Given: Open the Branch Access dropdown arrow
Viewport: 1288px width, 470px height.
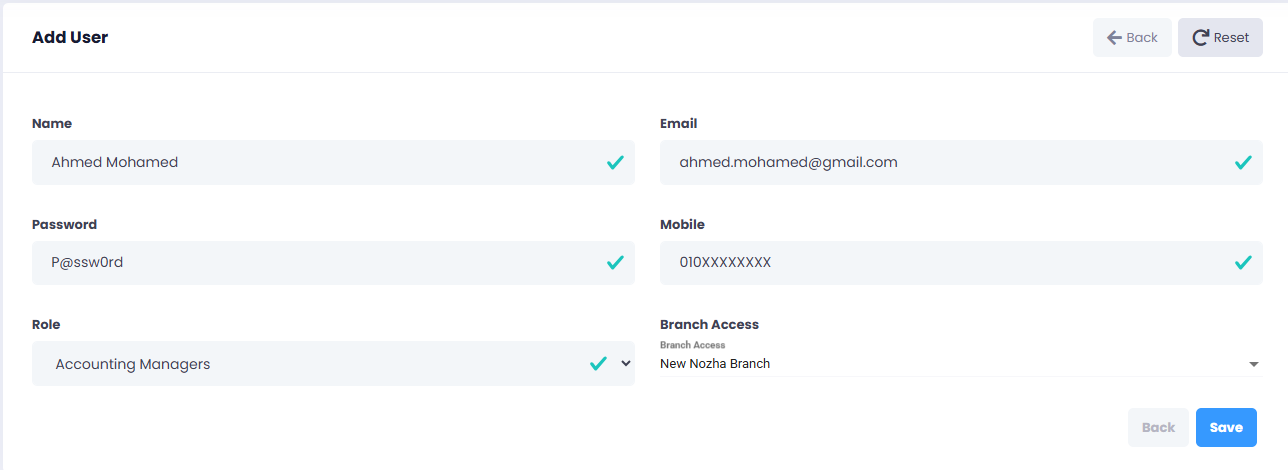Looking at the screenshot, I should click(x=1254, y=365).
